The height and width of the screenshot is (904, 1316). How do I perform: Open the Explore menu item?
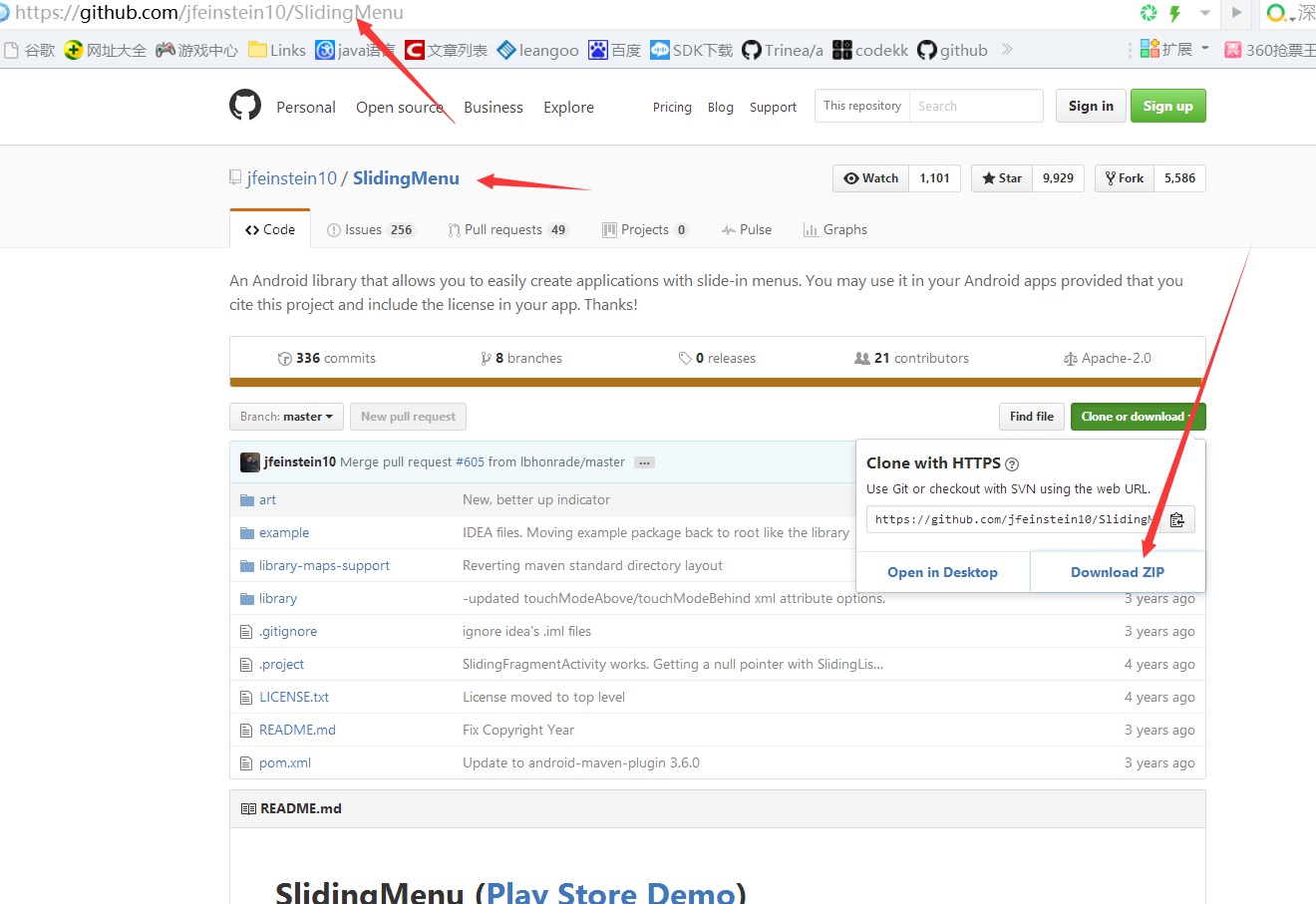568,108
